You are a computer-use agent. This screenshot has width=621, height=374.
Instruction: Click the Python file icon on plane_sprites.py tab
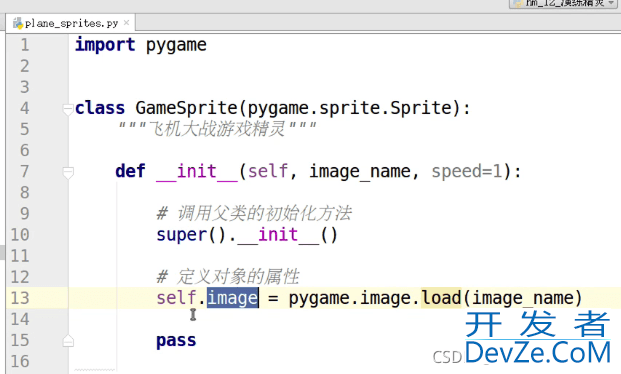(18, 23)
